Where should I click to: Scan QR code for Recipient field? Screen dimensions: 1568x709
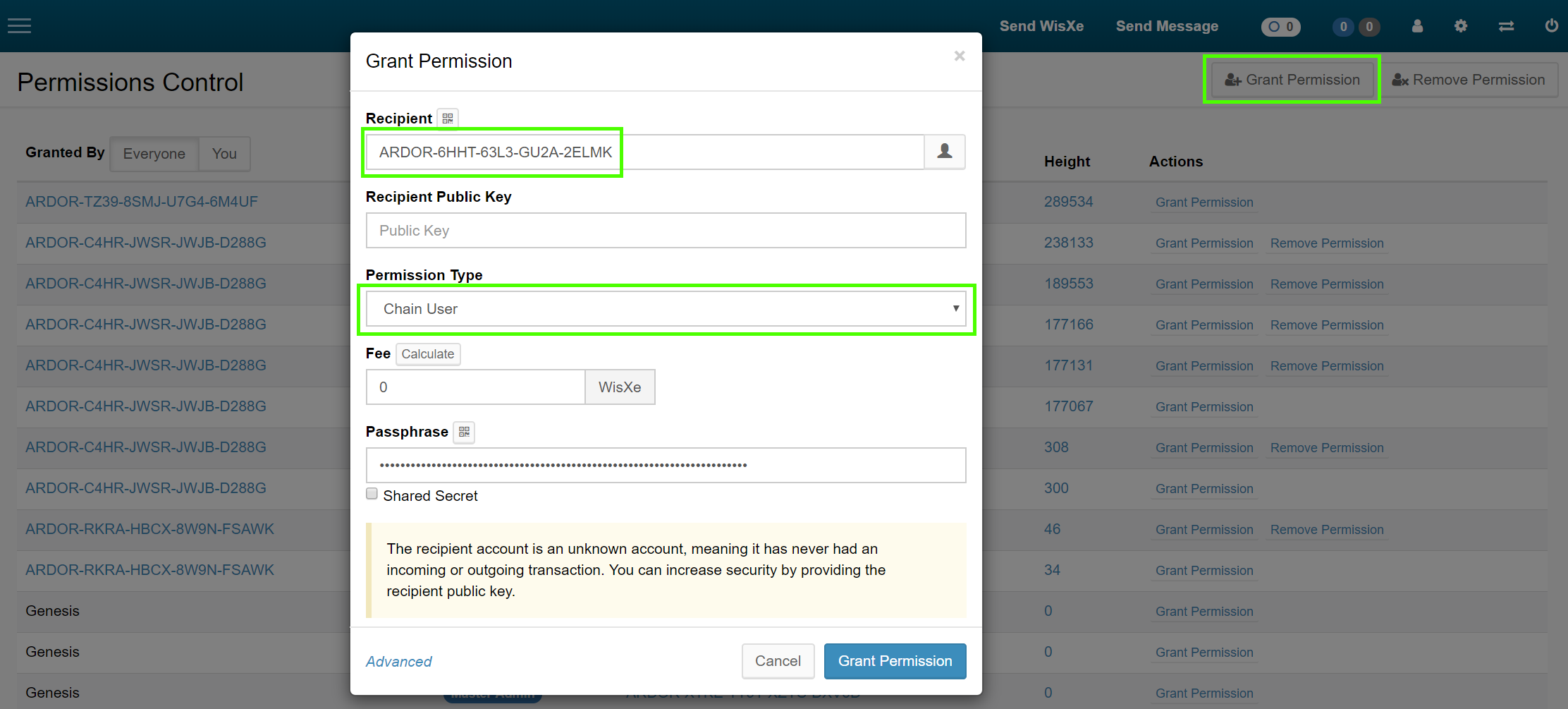click(x=448, y=119)
